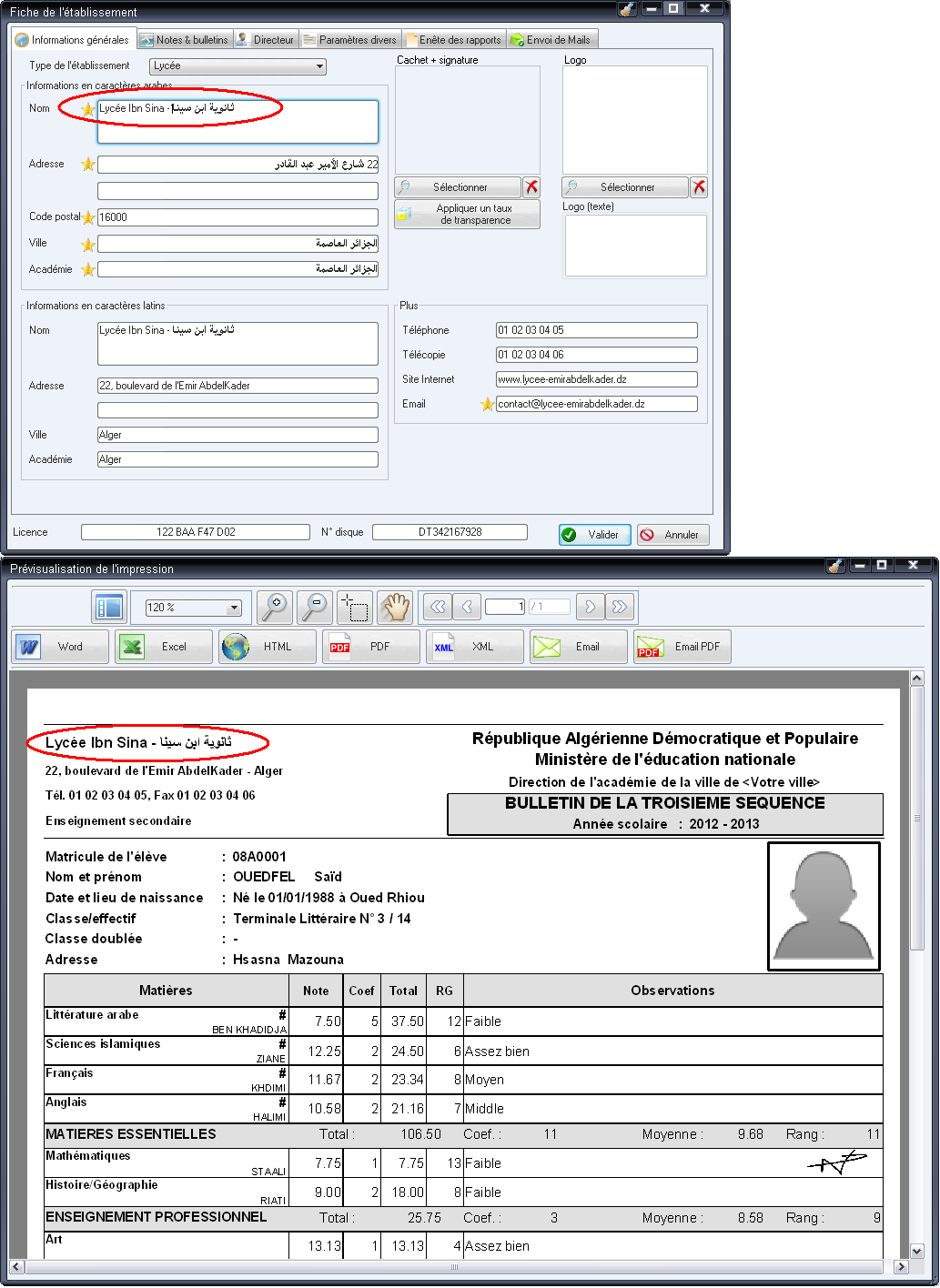Open the Paramètres divers tab
940x1288 pixels.
(350, 40)
